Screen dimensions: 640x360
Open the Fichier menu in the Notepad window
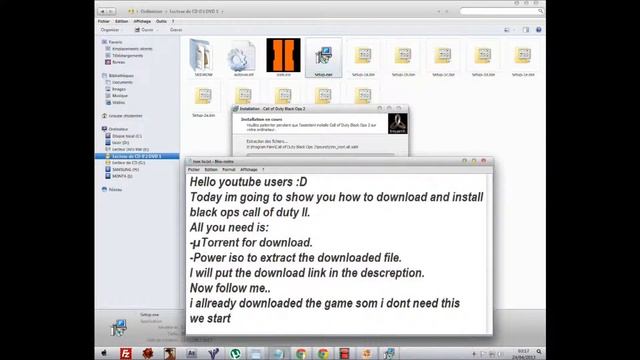tap(193, 169)
